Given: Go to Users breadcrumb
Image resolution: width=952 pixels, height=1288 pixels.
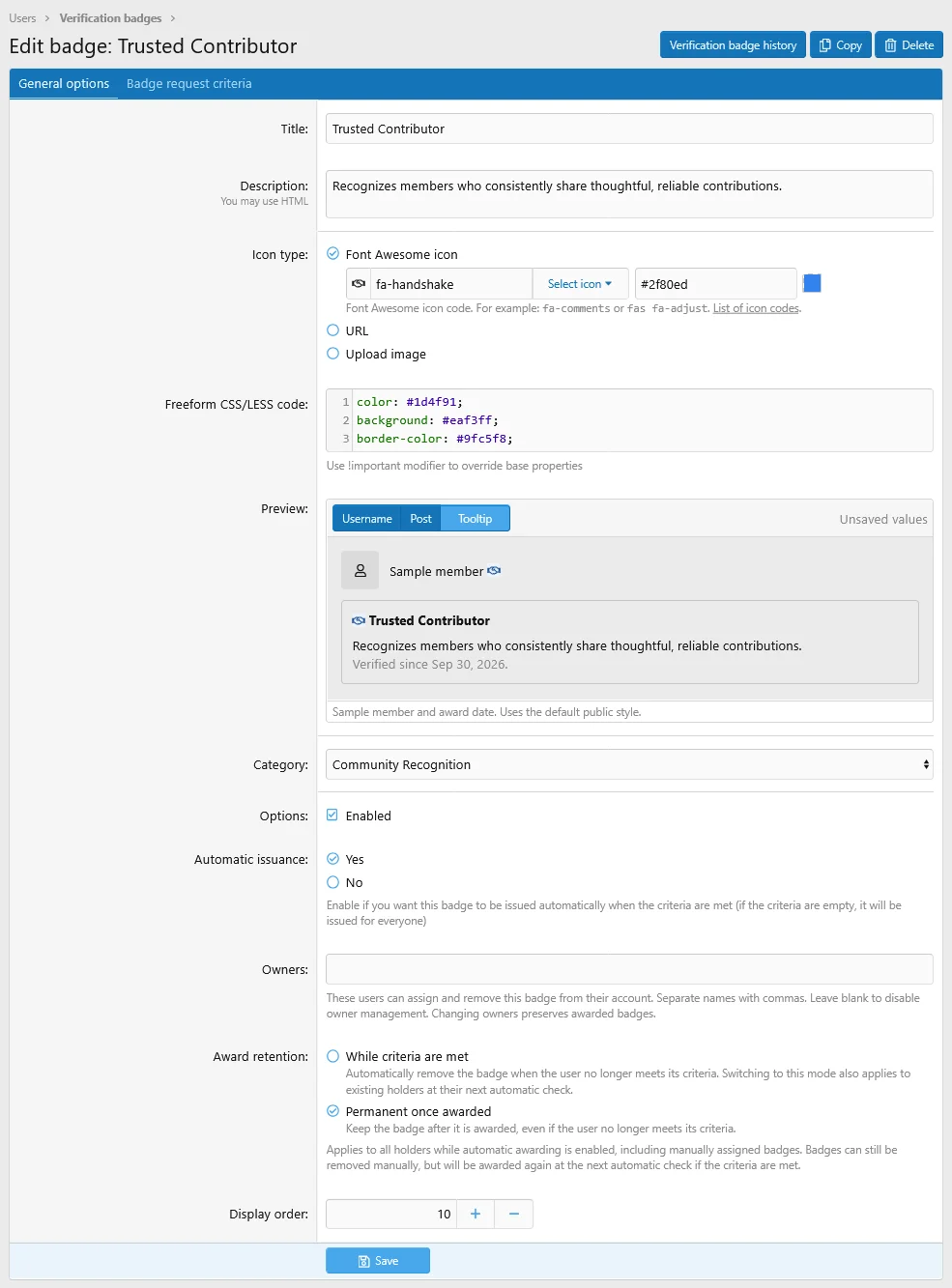Looking at the screenshot, I should (22, 18).
